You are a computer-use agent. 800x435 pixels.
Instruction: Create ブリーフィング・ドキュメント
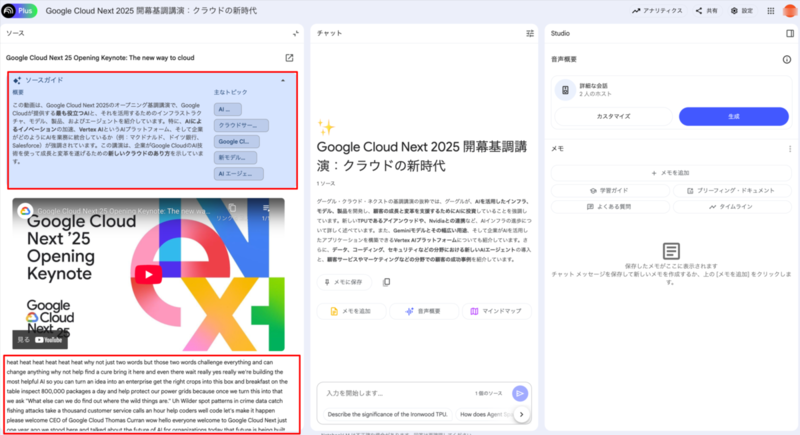click(732, 191)
